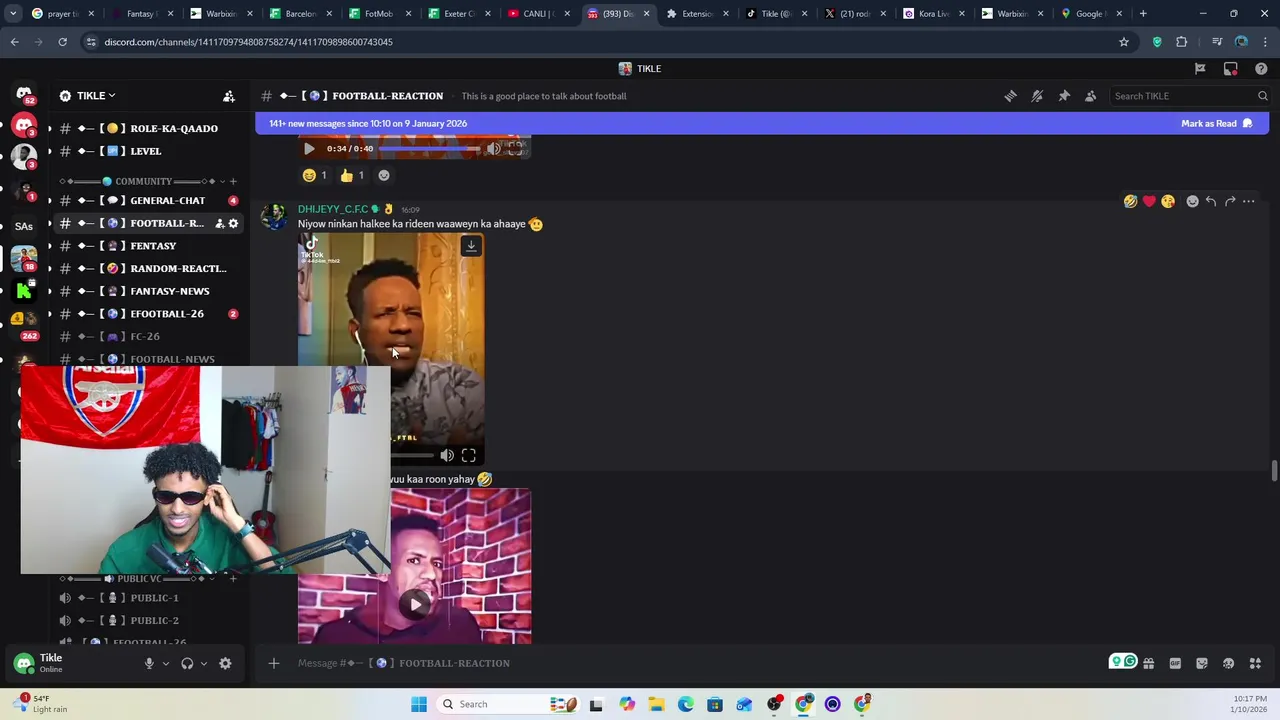Open more options for hovered message
The width and height of the screenshot is (1280, 720).
[x=1248, y=201]
